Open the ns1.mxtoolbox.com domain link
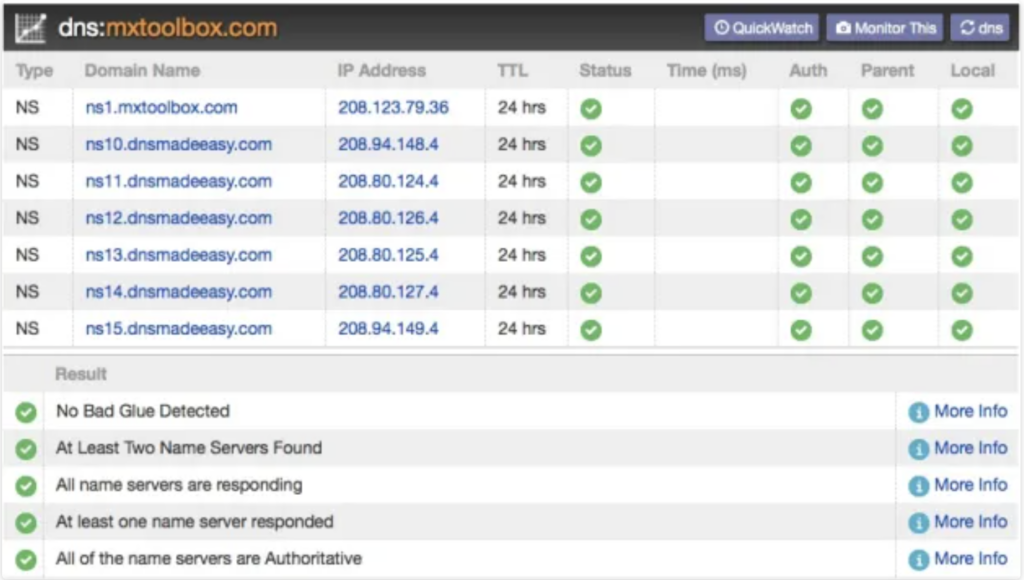1024x580 pixels. [161, 108]
